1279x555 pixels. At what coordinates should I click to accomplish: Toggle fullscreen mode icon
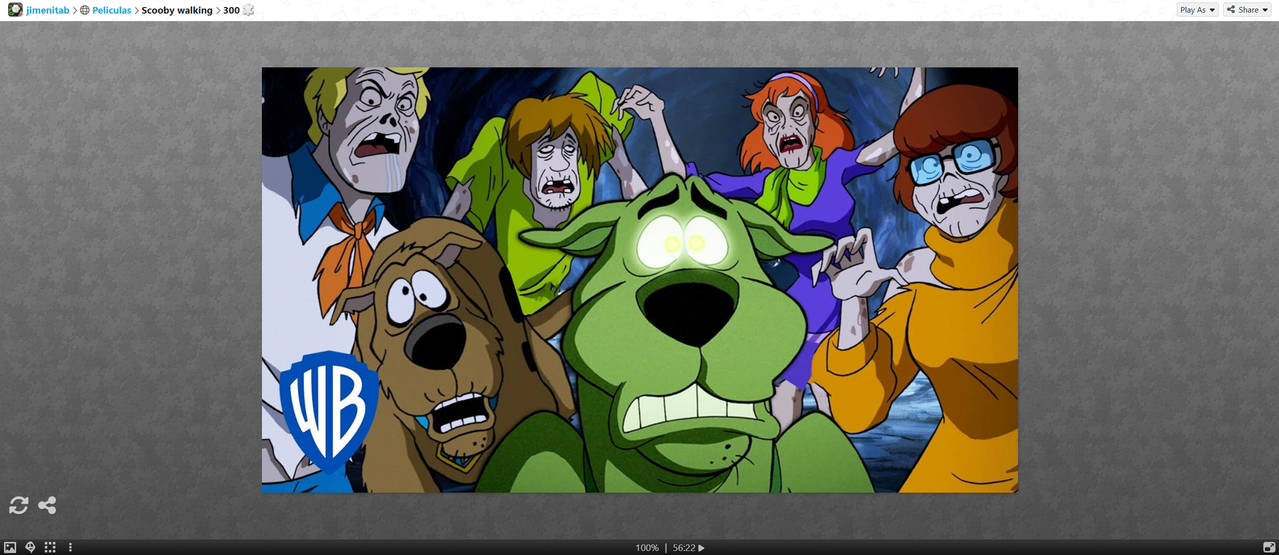(1269, 547)
